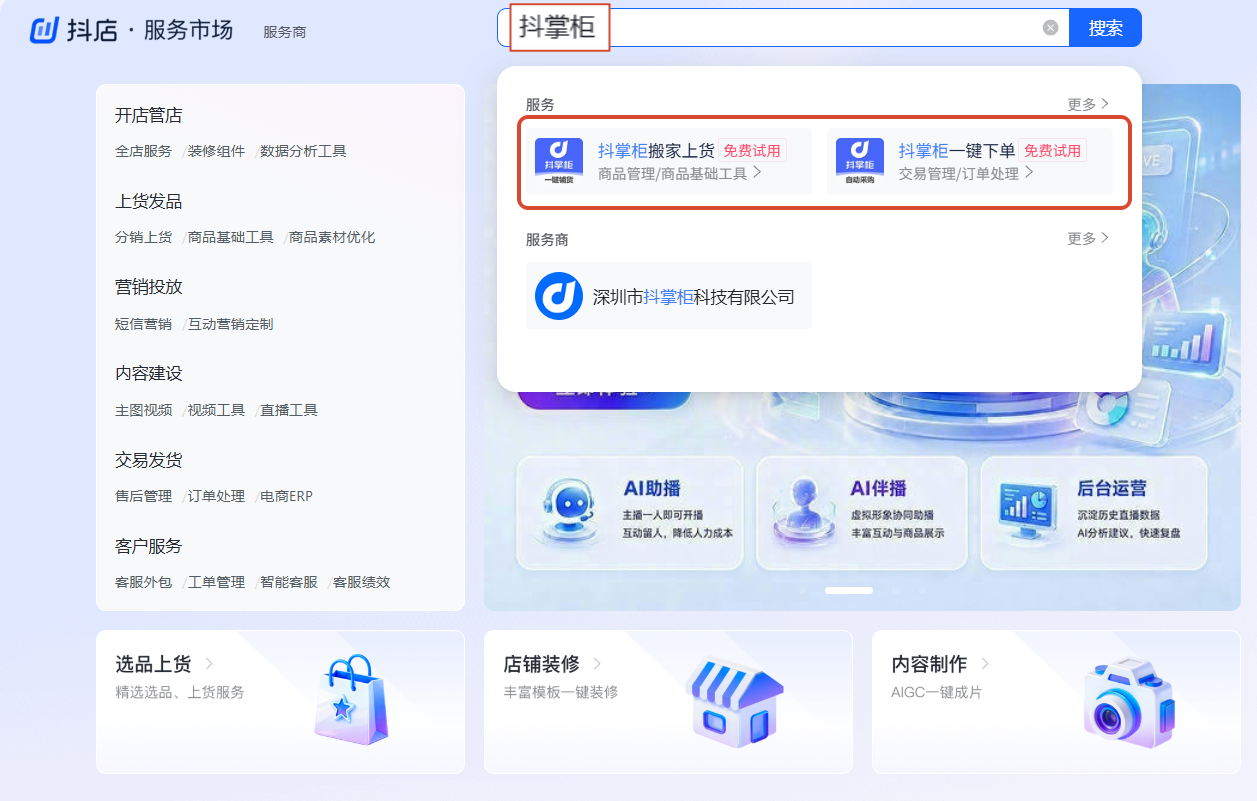Viewport: 1257px width, 801px height.
Task: Select 客服外包 in the sidebar
Action: tap(143, 582)
